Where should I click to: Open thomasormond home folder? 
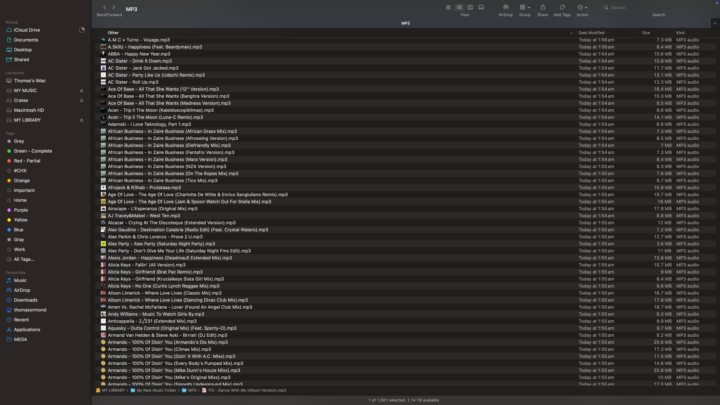pos(30,310)
